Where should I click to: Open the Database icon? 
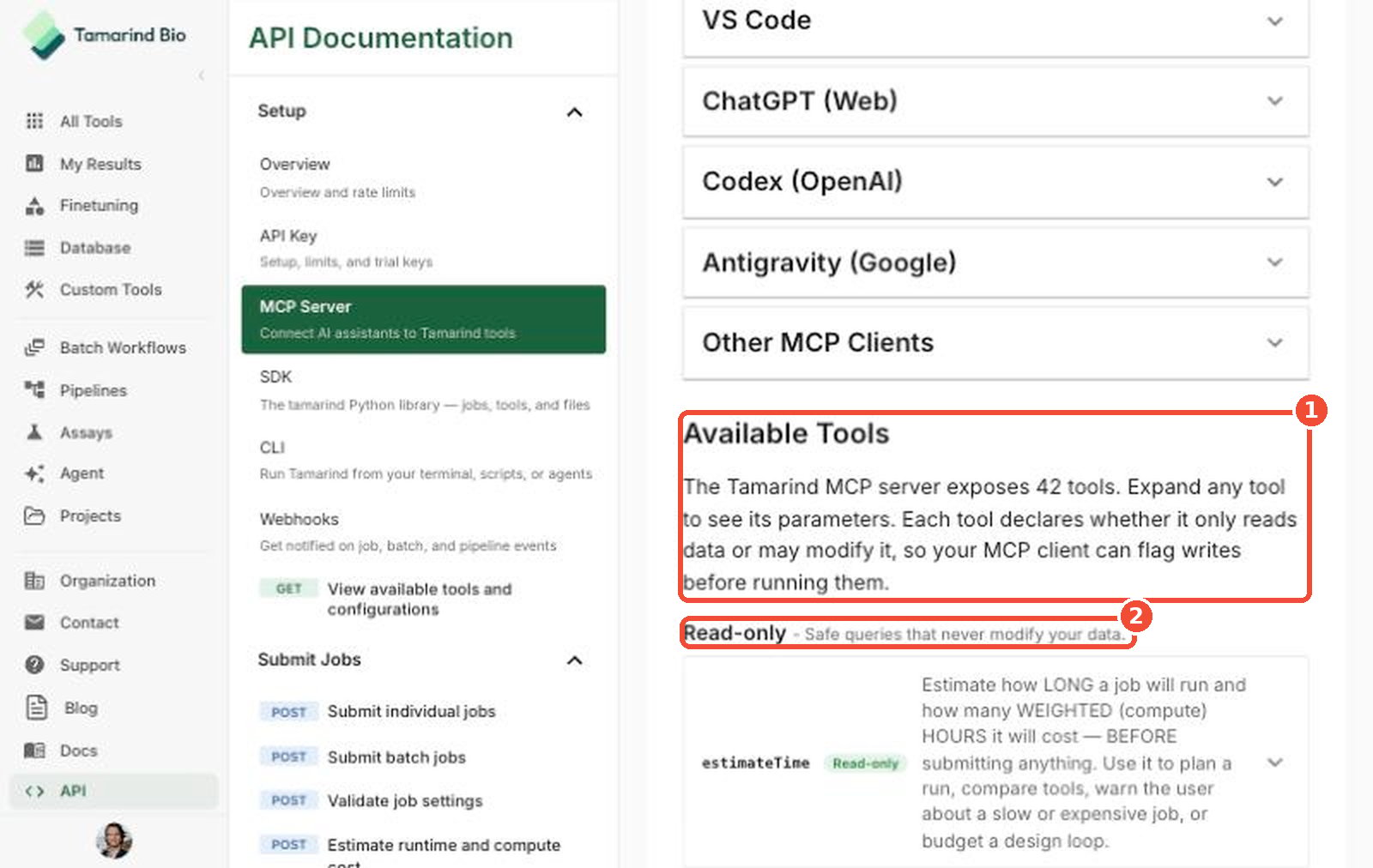tap(34, 248)
